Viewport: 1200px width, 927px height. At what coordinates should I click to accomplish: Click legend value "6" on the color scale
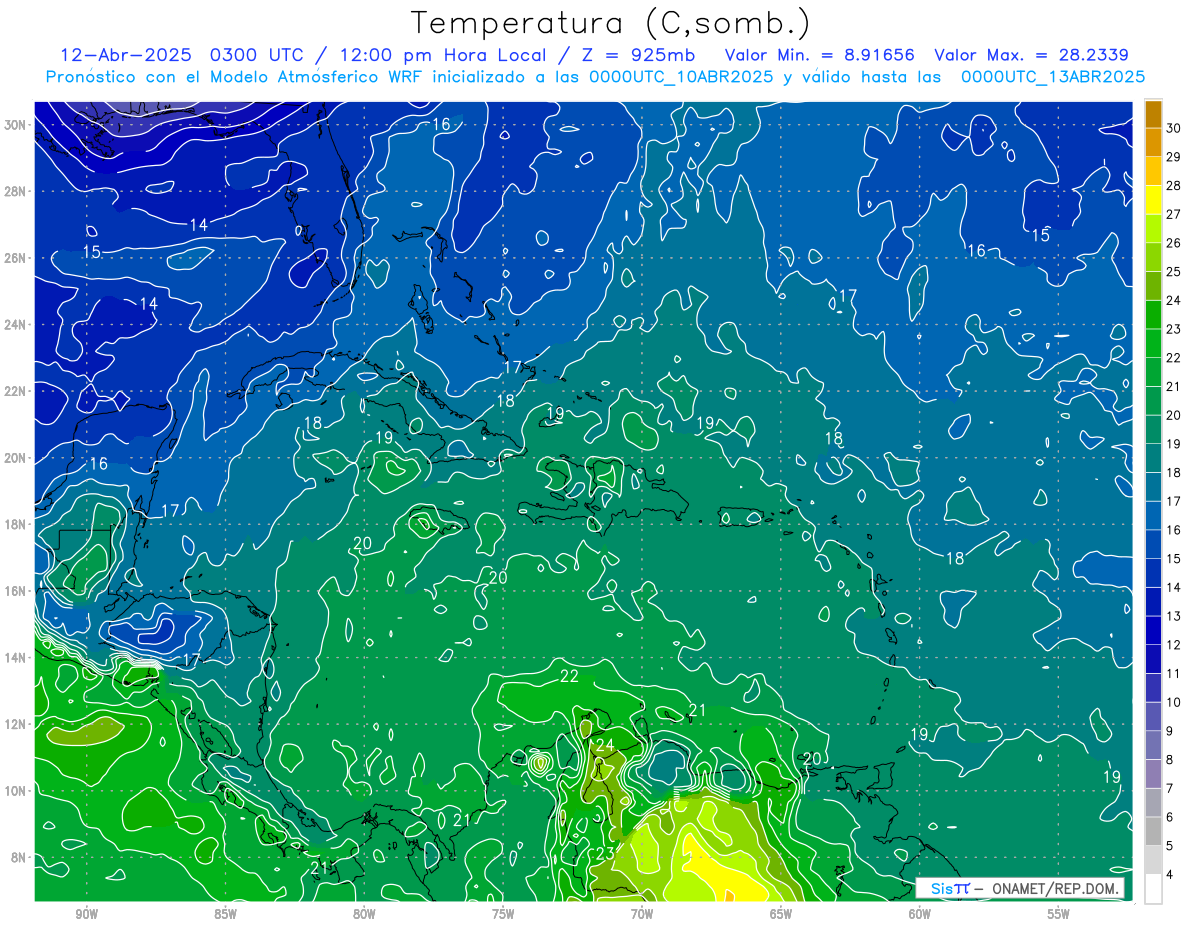1170,817
